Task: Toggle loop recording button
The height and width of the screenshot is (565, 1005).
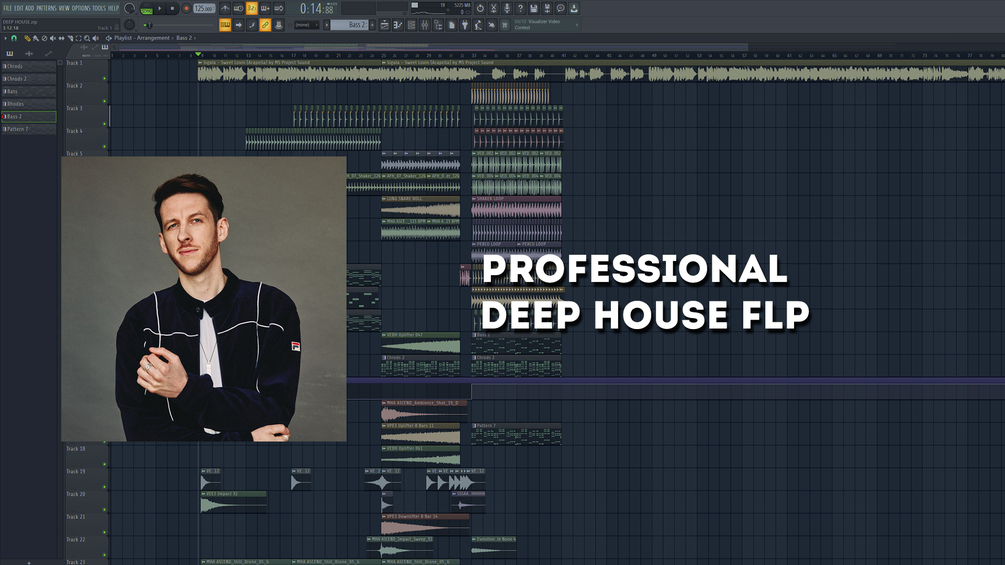Action: [279, 8]
